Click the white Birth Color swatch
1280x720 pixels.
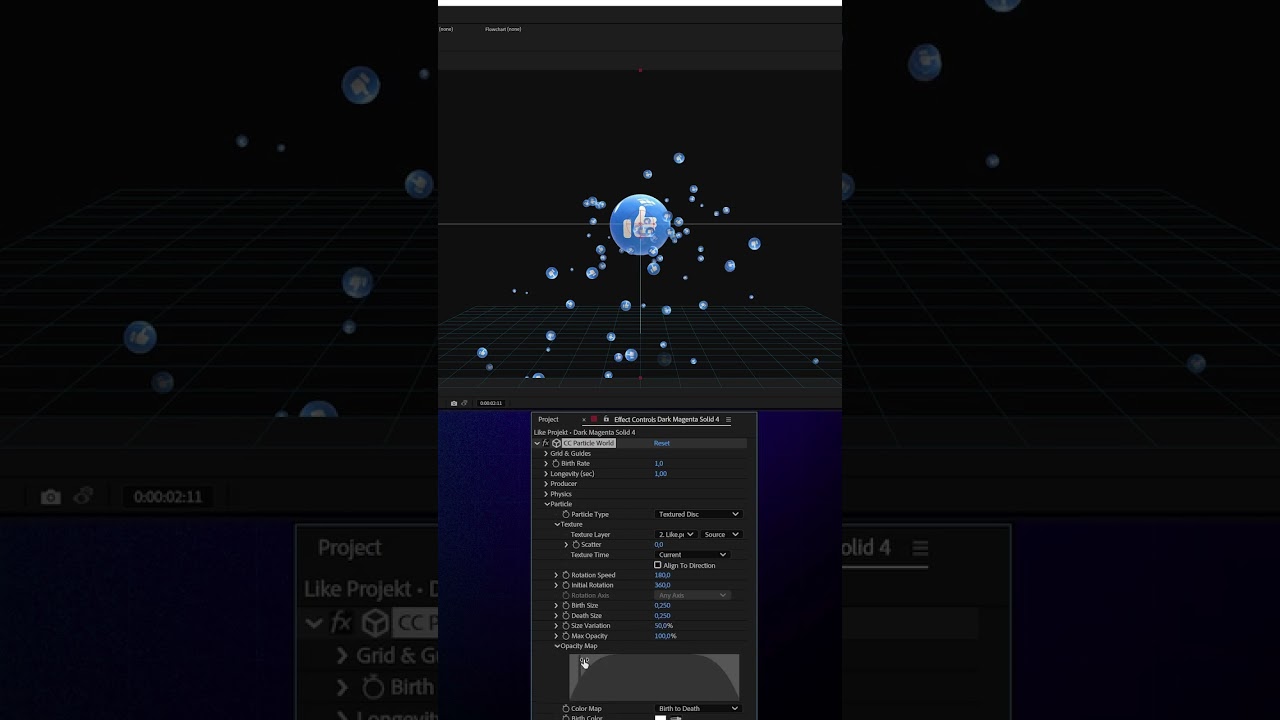point(660,718)
